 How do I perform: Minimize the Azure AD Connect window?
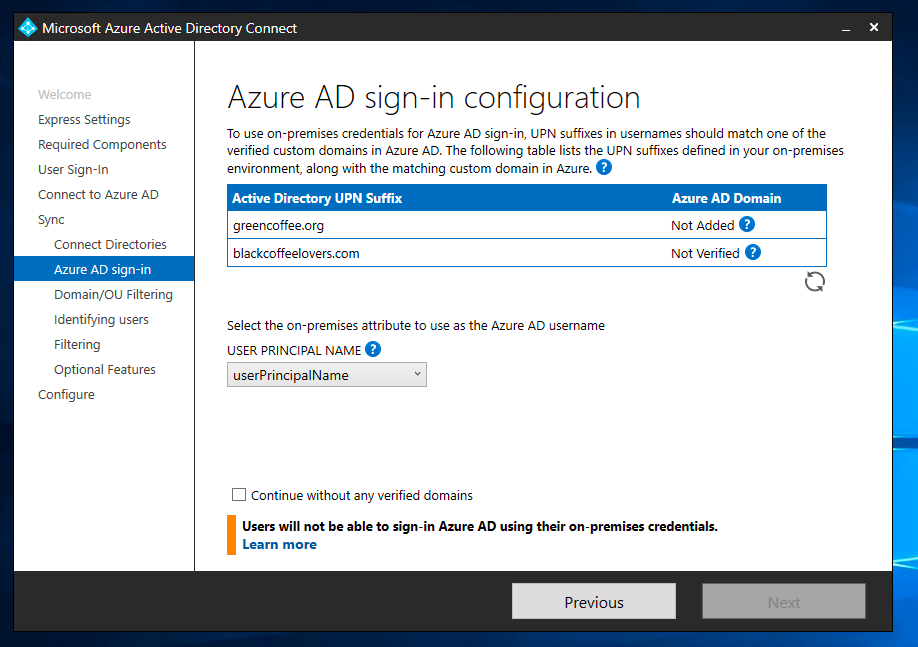click(x=845, y=28)
